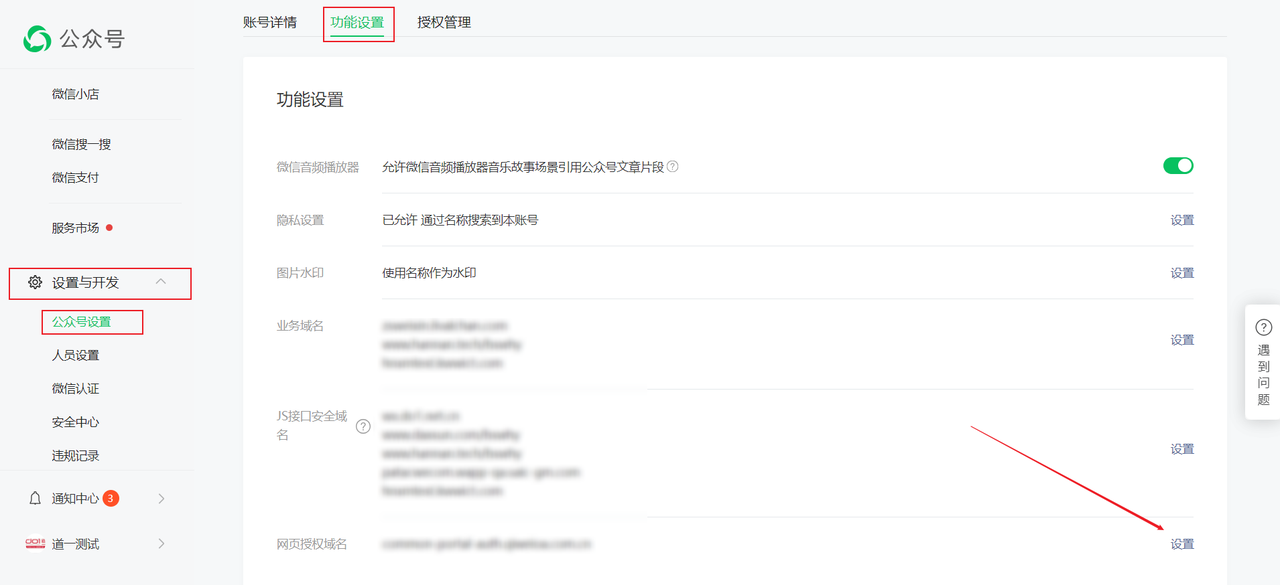The image size is (1280, 585).
Task: Click 设置 link for 网页授权域名
Action: pyautogui.click(x=1182, y=544)
